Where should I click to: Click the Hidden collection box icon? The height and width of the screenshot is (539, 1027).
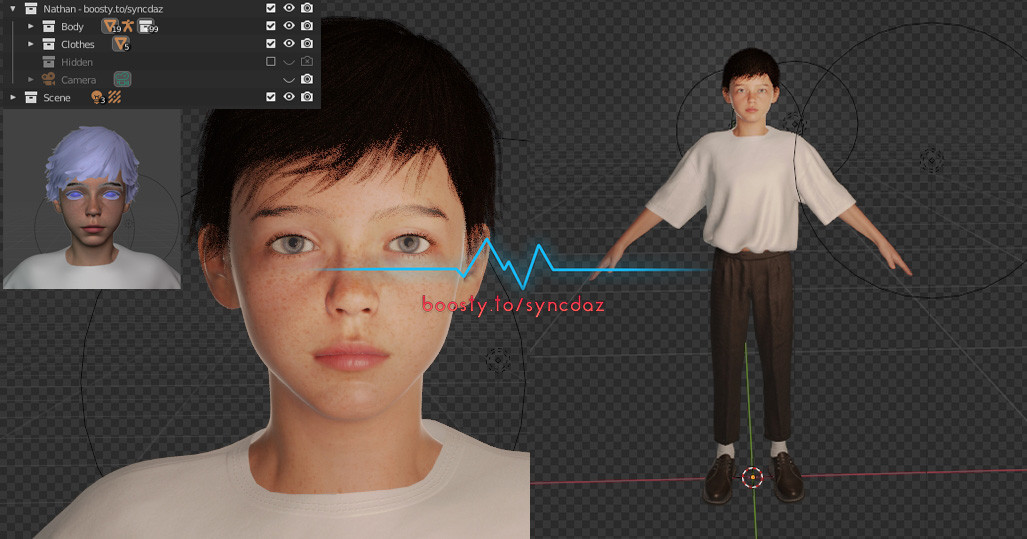[x=48, y=62]
